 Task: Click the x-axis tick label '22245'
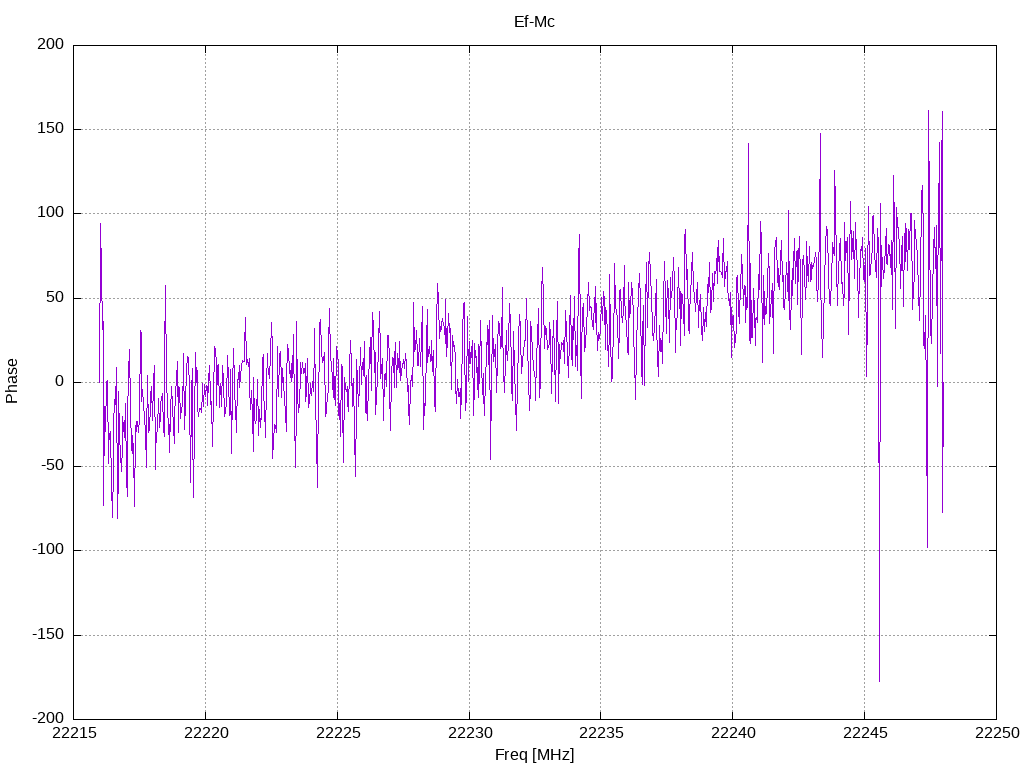(x=865, y=733)
